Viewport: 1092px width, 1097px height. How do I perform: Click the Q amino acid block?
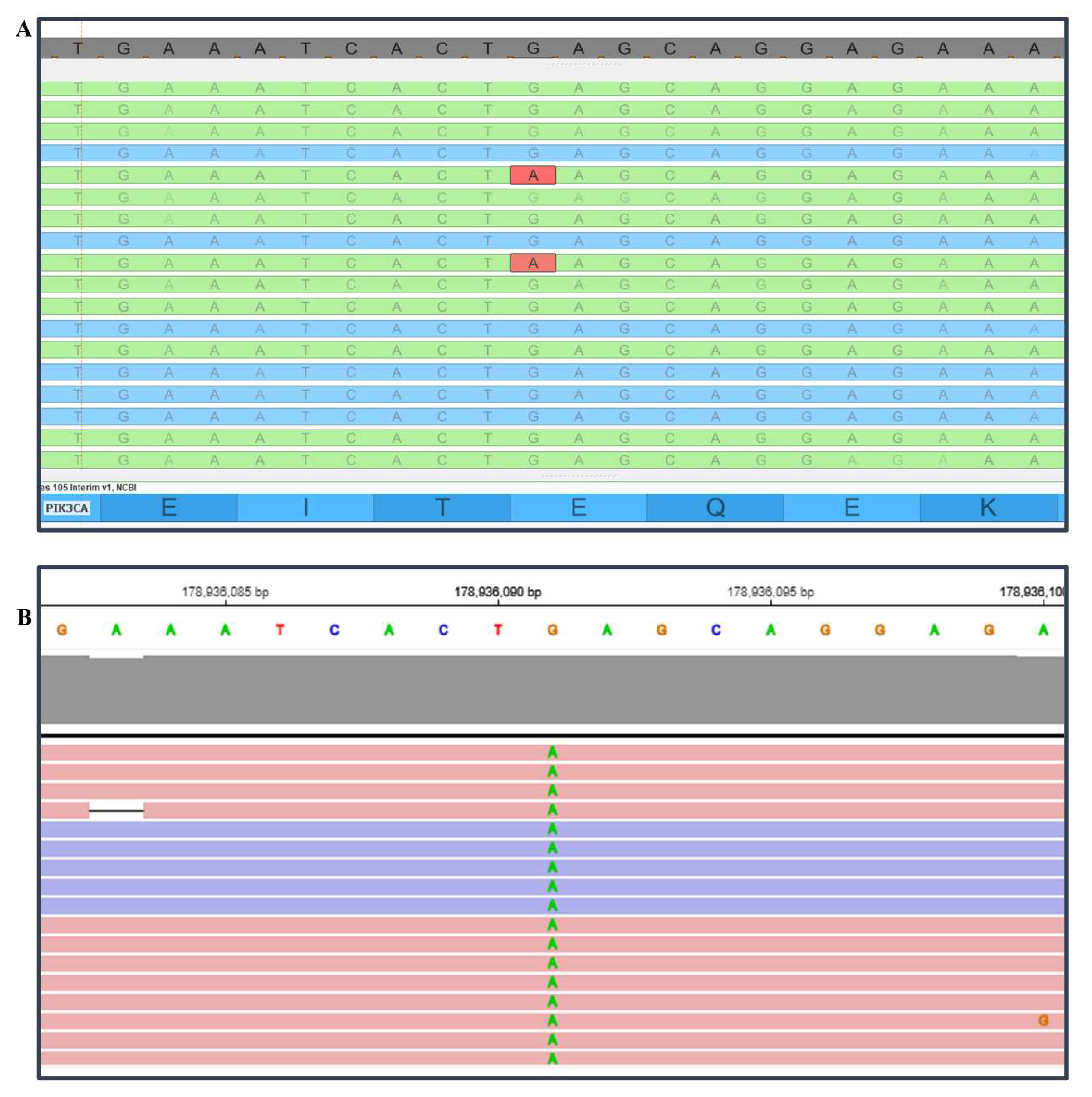point(715,508)
